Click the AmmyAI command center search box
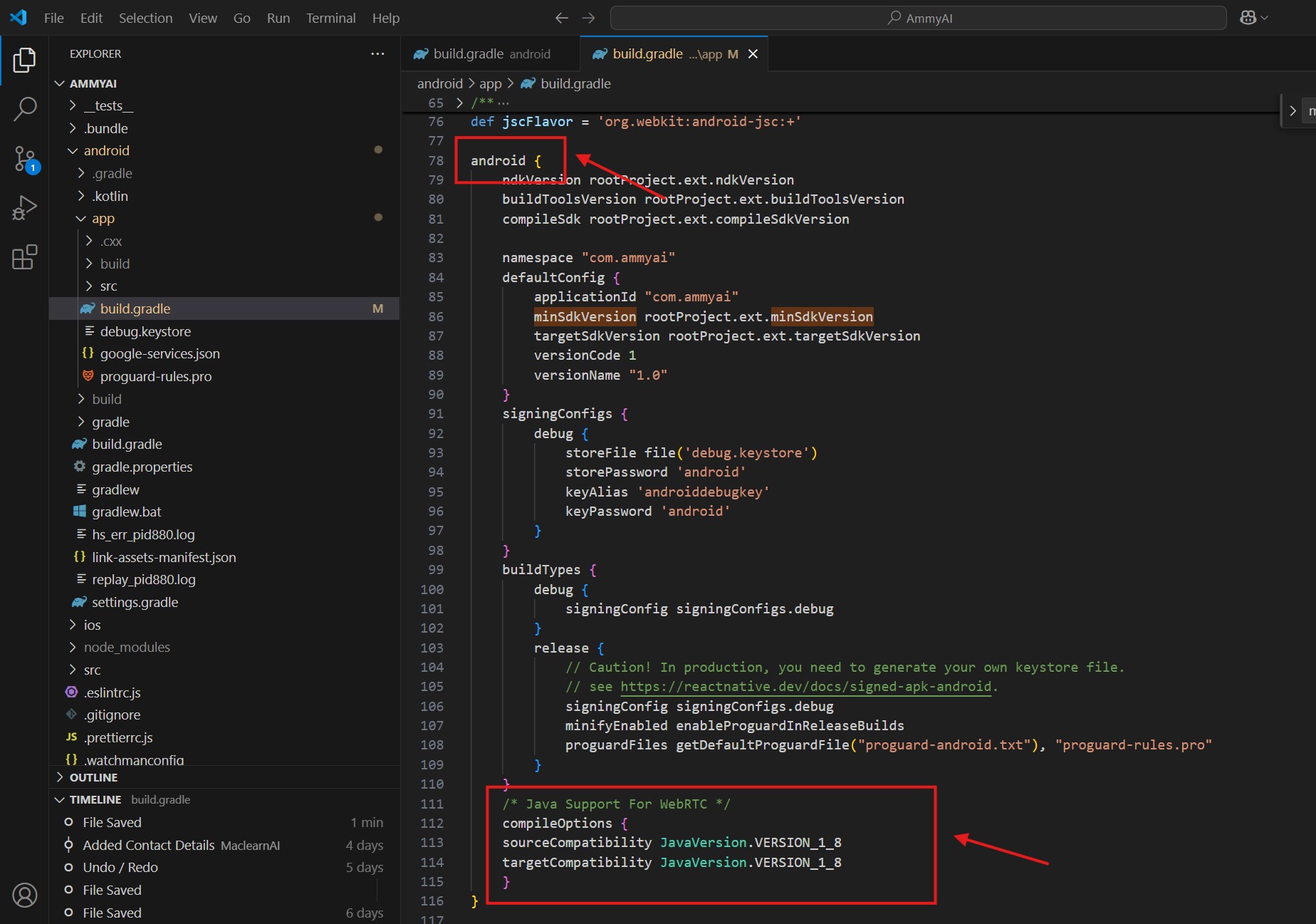Viewport: 1316px width, 924px height. [918, 18]
